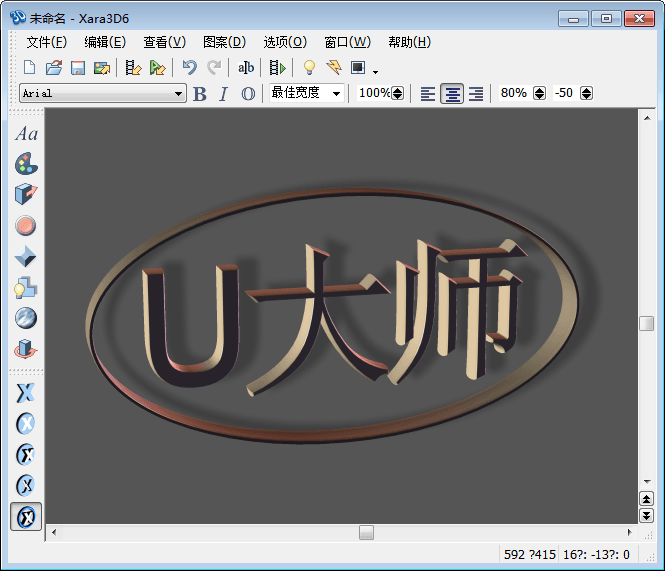This screenshot has width=665, height=571.
Task: Open the Arial font dropdown
Action: click(179, 93)
